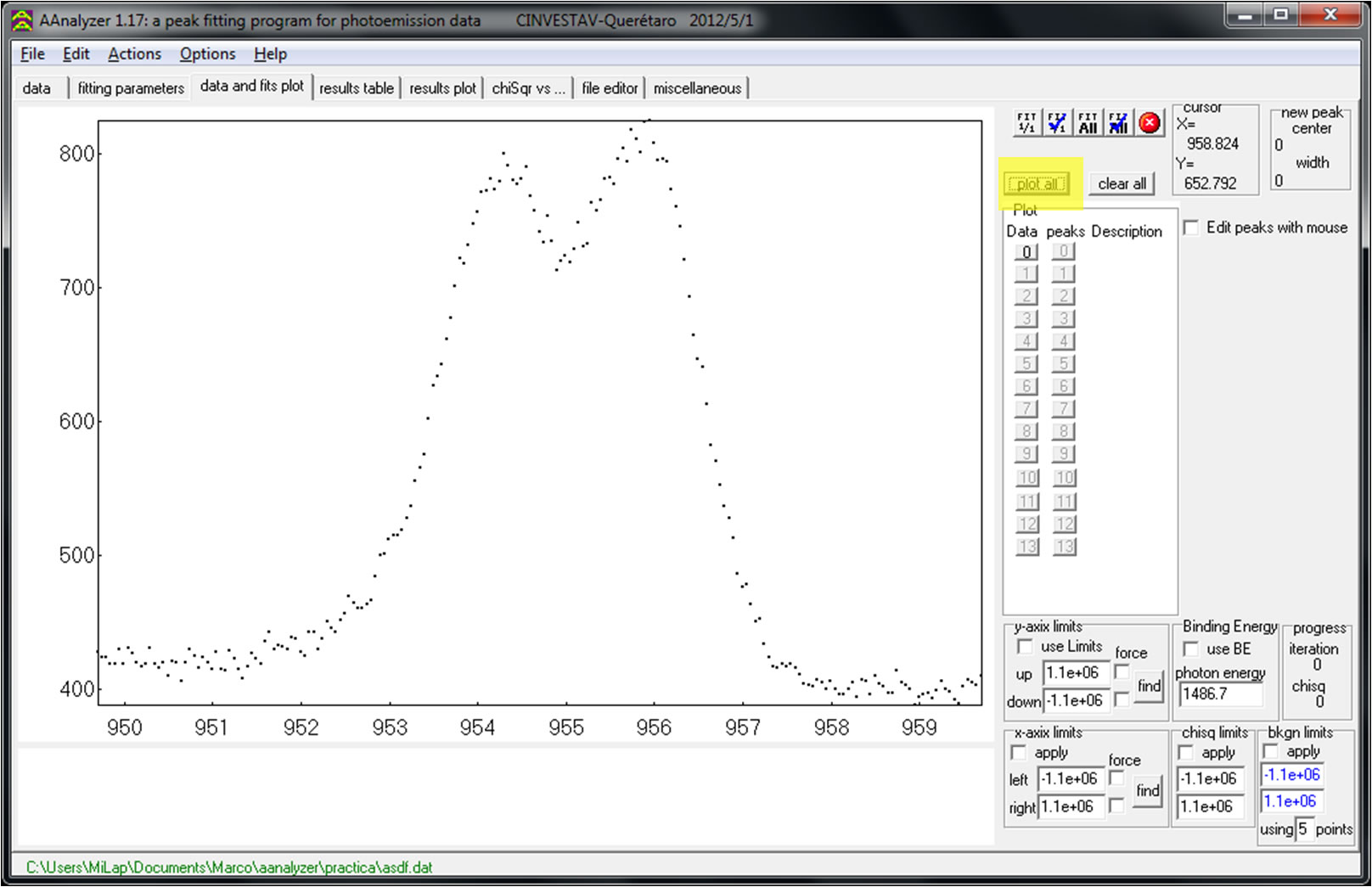Tick the y-axis use Limits checkbox
The width and height of the screenshot is (1372, 887).
(1025, 647)
